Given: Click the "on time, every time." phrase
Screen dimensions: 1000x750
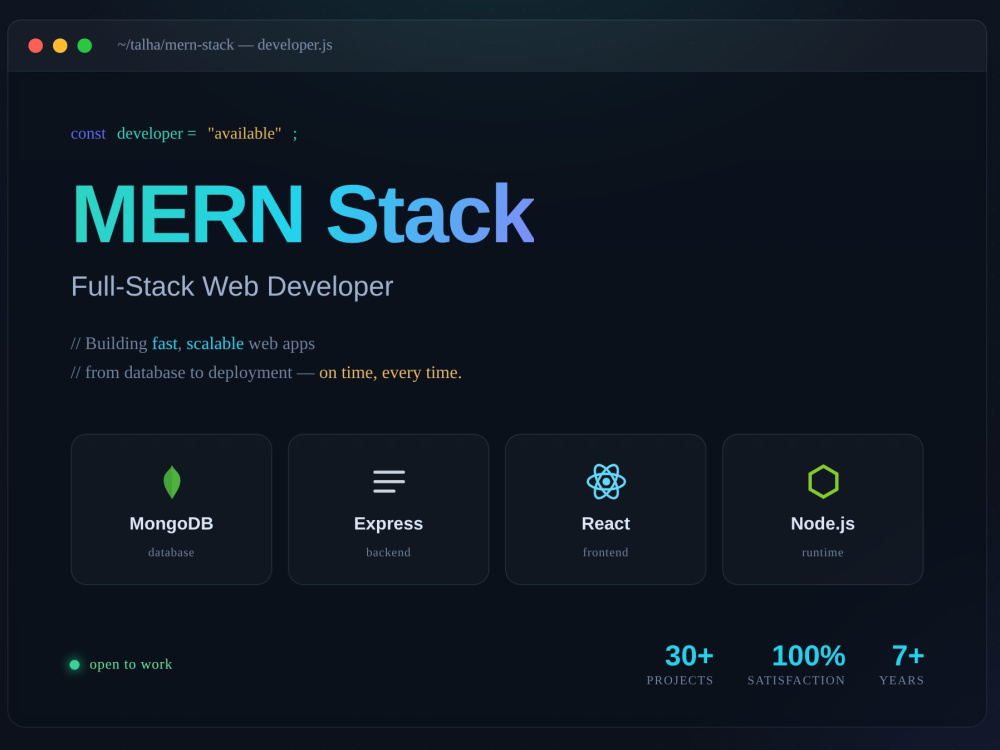Looking at the screenshot, I should [x=390, y=372].
